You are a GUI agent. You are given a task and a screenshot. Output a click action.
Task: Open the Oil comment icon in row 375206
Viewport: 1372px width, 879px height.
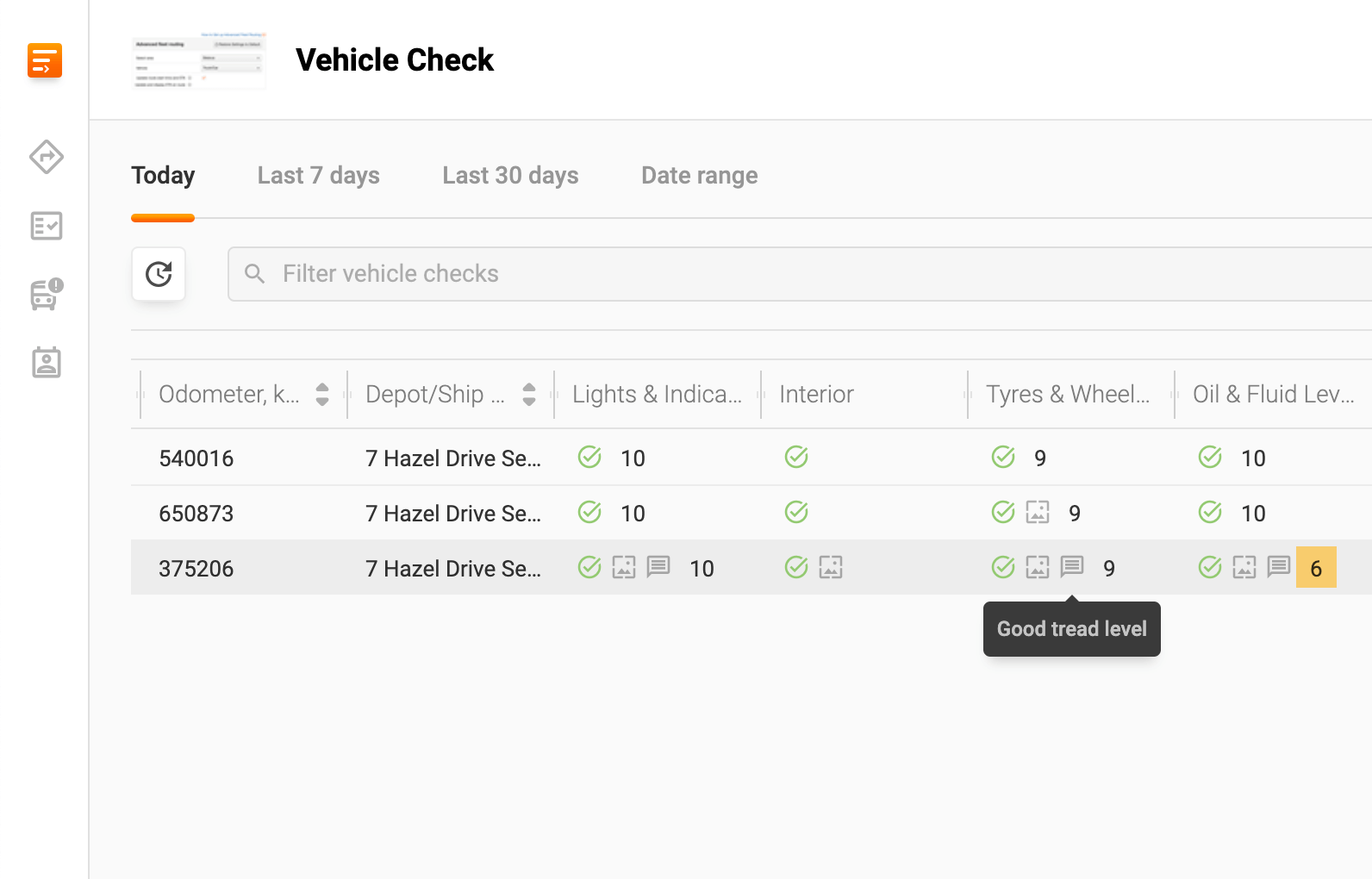point(1279,567)
